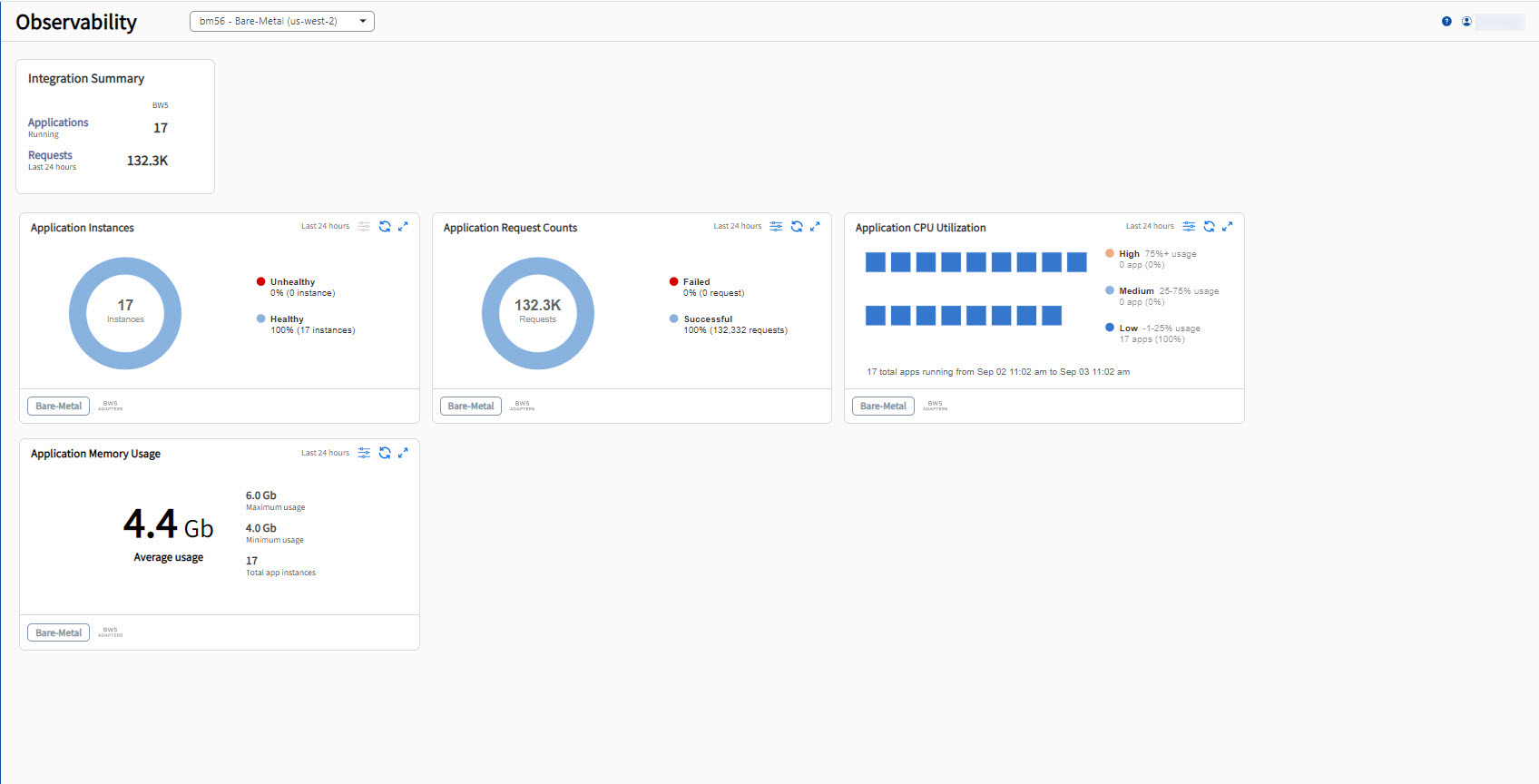Open the Applications link in Integration Summary
1539x784 pixels.
(58, 122)
